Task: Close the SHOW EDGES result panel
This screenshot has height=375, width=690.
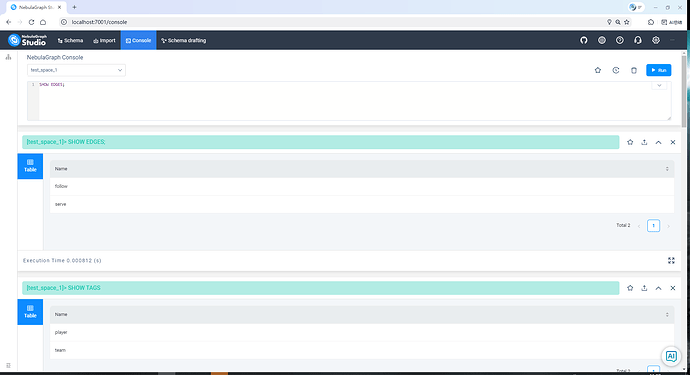Action: pos(673,142)
